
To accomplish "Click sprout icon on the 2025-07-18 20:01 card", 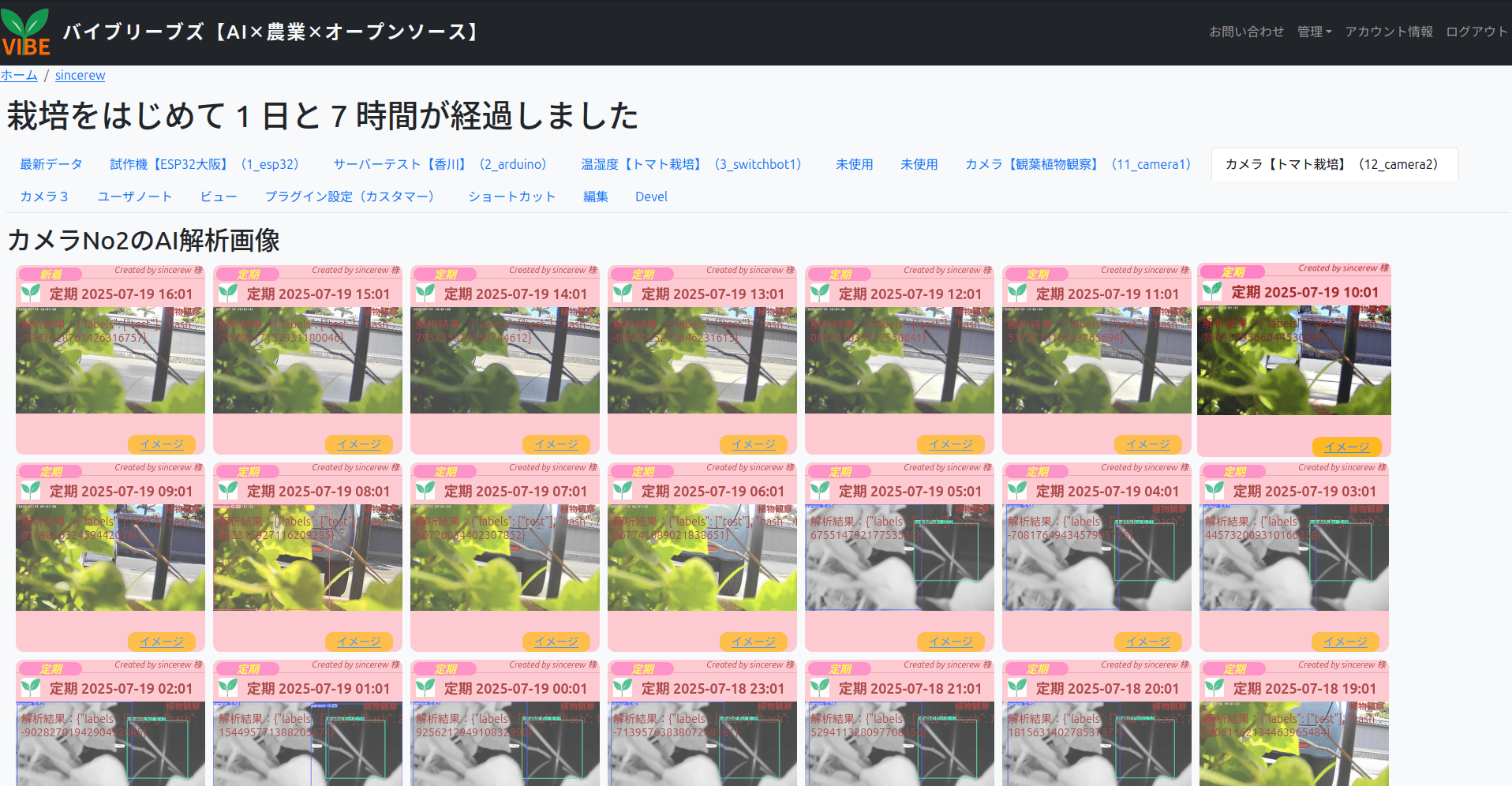I will pyautogui.click(x=1017, y=688).
